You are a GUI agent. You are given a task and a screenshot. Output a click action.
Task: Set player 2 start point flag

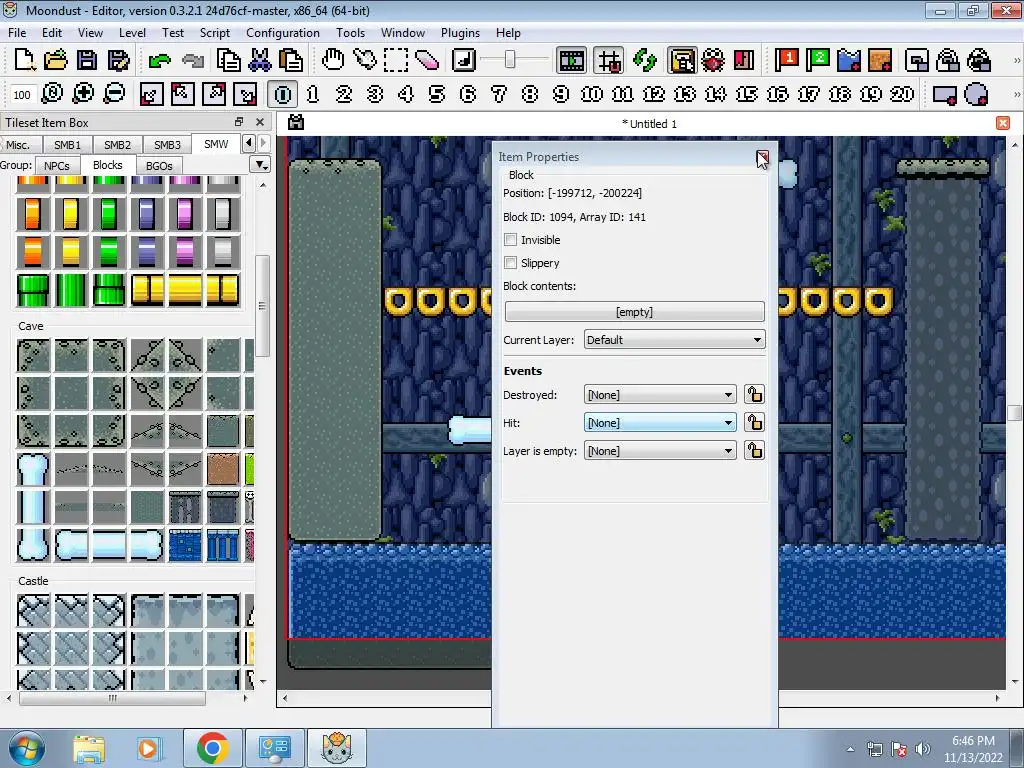pyautogui.click(x=818, y=60)
